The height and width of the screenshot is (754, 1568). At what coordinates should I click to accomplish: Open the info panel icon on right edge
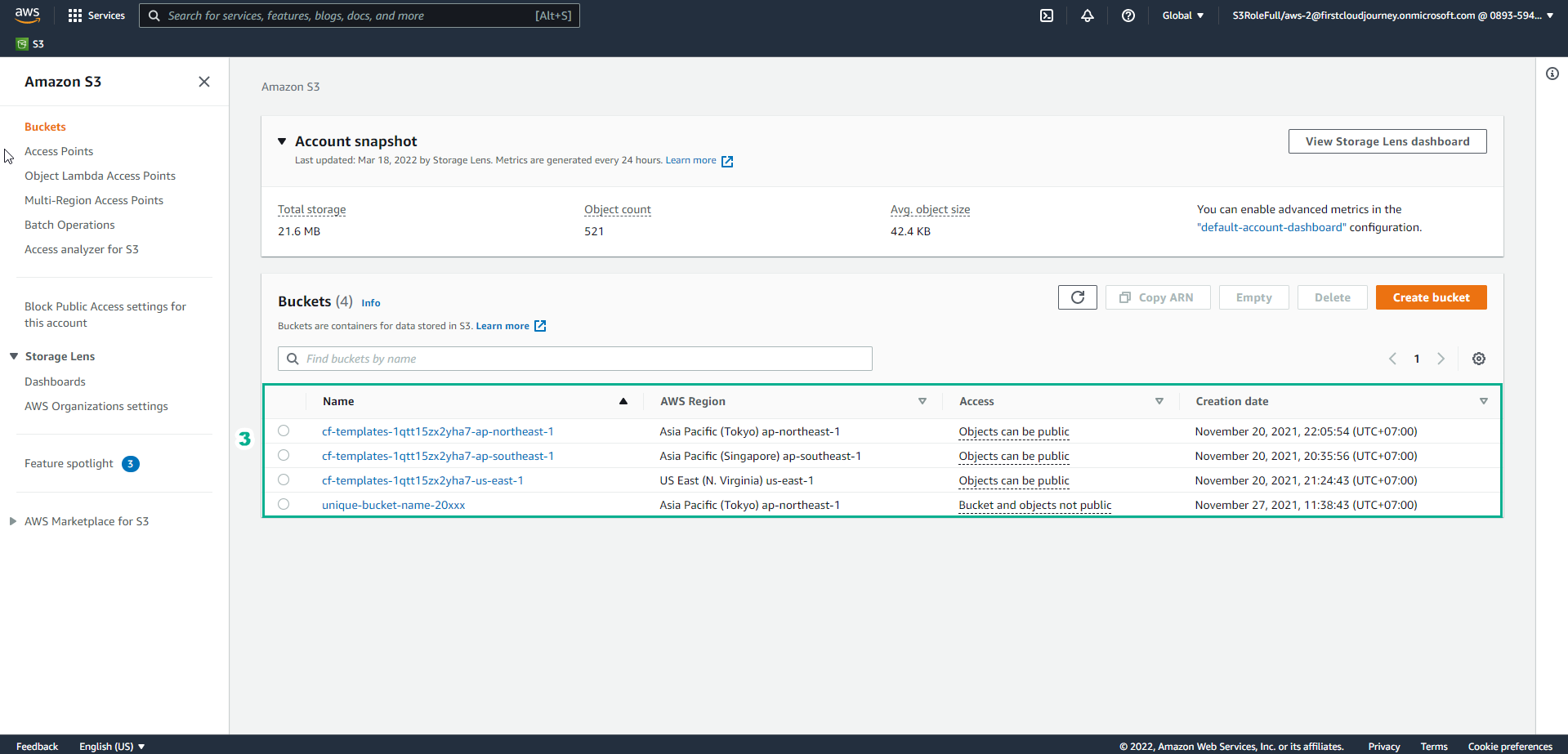point(1552,74)
